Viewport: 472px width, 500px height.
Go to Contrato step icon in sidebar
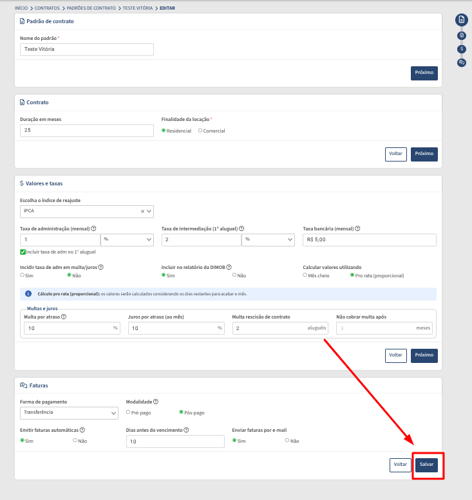461,35
